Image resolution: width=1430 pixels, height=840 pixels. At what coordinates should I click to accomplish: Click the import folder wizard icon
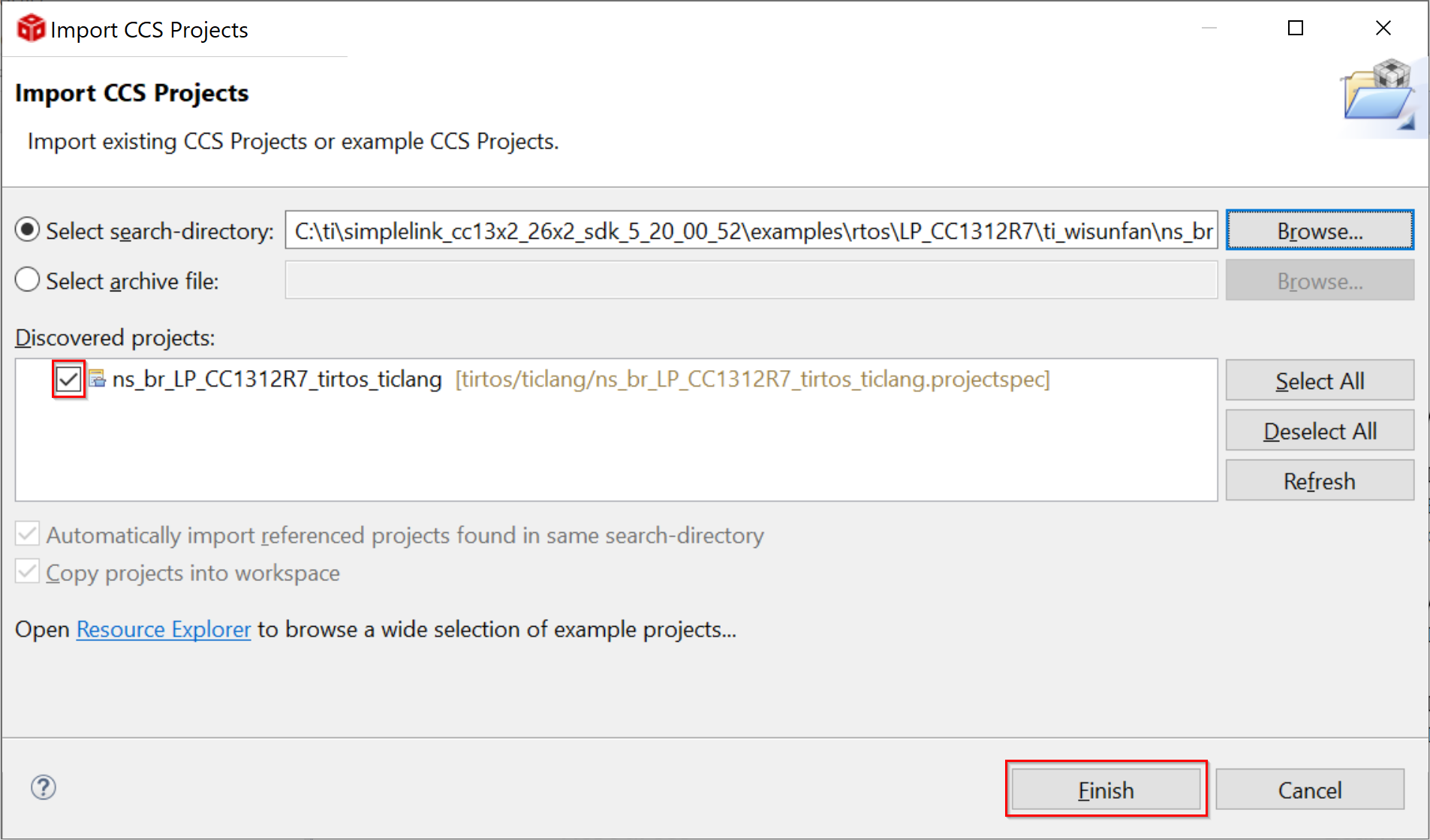pyautogui.click(x=1378, y=97)
